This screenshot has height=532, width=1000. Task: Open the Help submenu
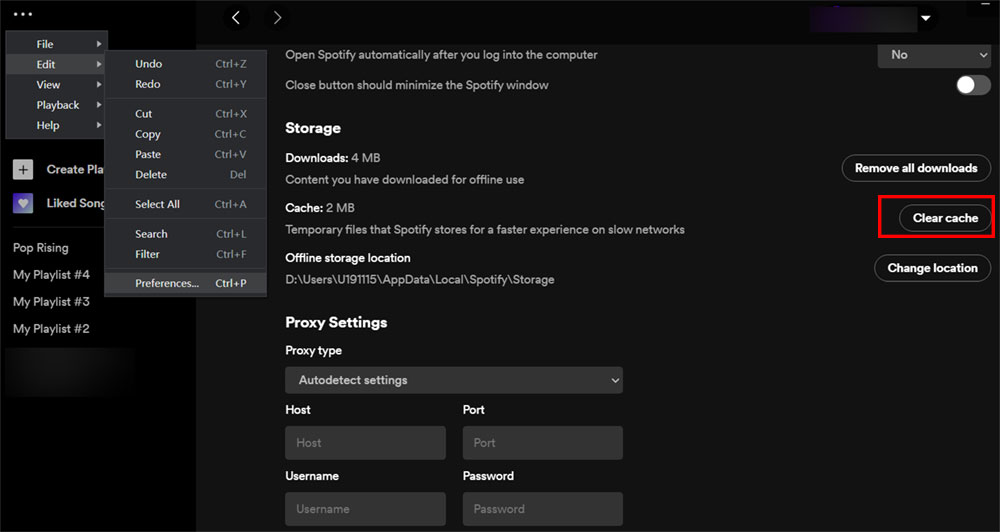click(57, 126)
